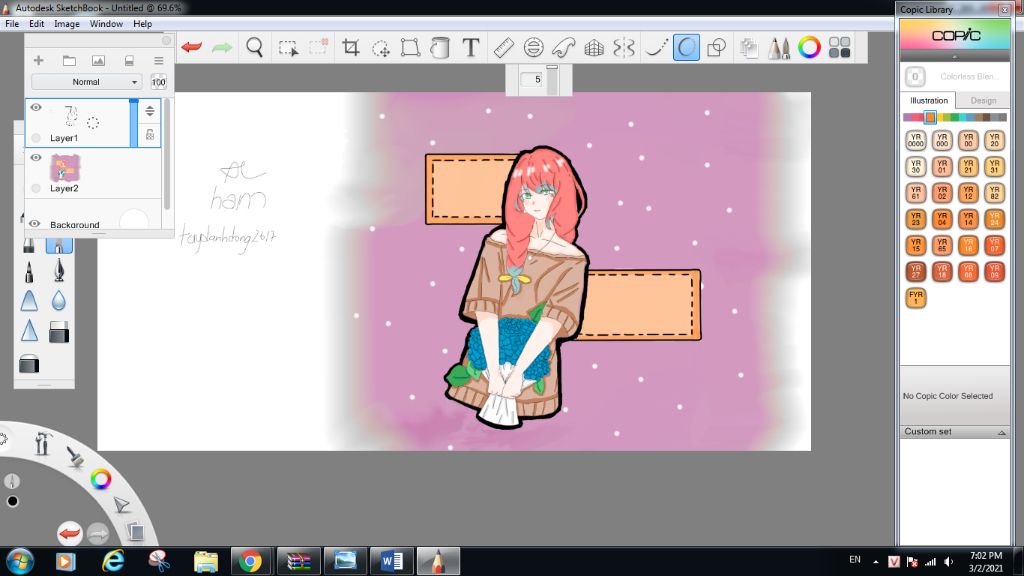
Task: Pick Copic swatch YR27
Action: click(916, 271)
